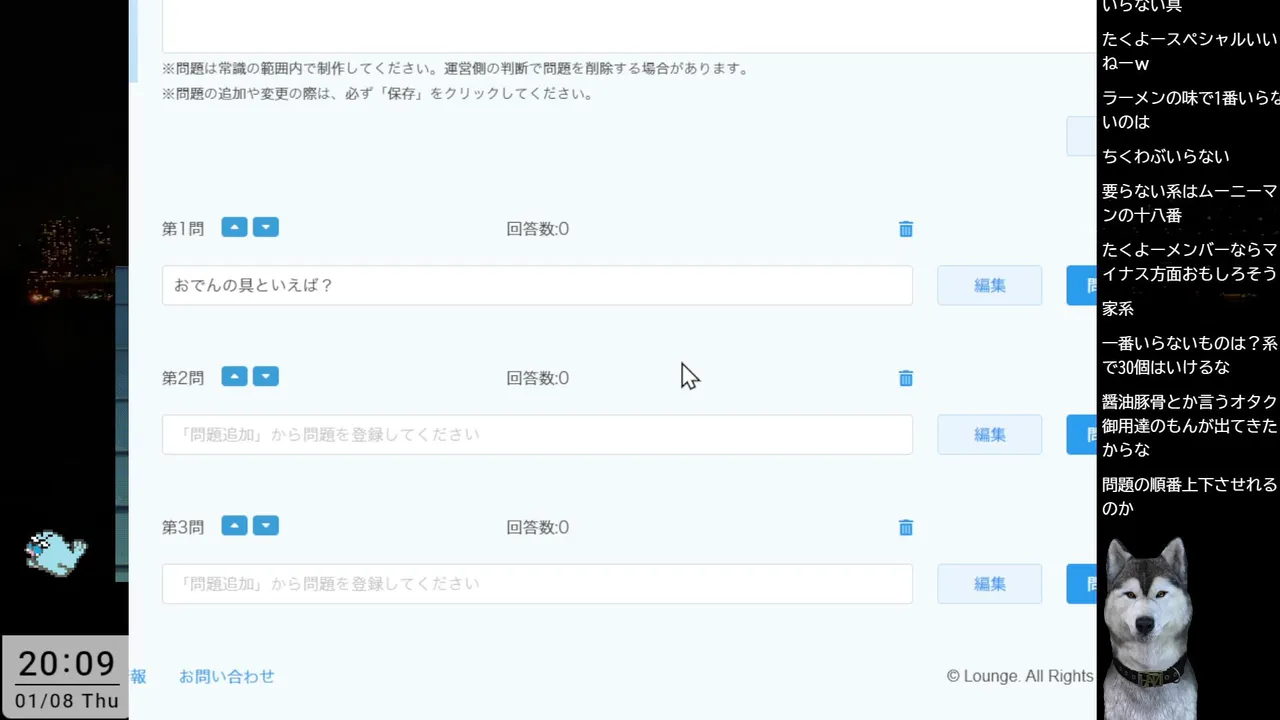Click 回答数:0 text for 第2問

point(538,378)
